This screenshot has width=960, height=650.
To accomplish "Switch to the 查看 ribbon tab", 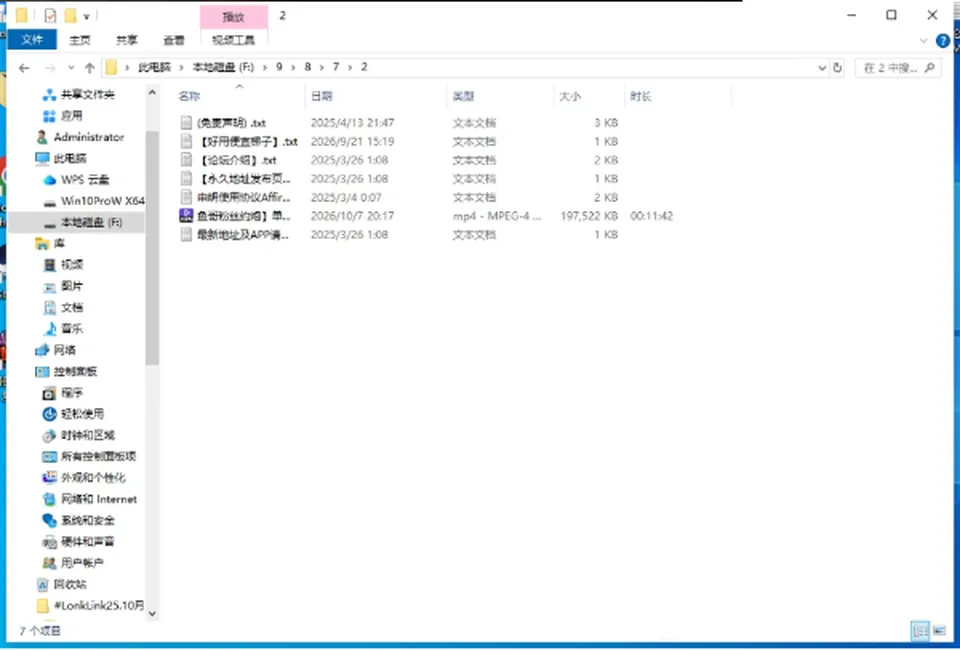I will point(174,40).
